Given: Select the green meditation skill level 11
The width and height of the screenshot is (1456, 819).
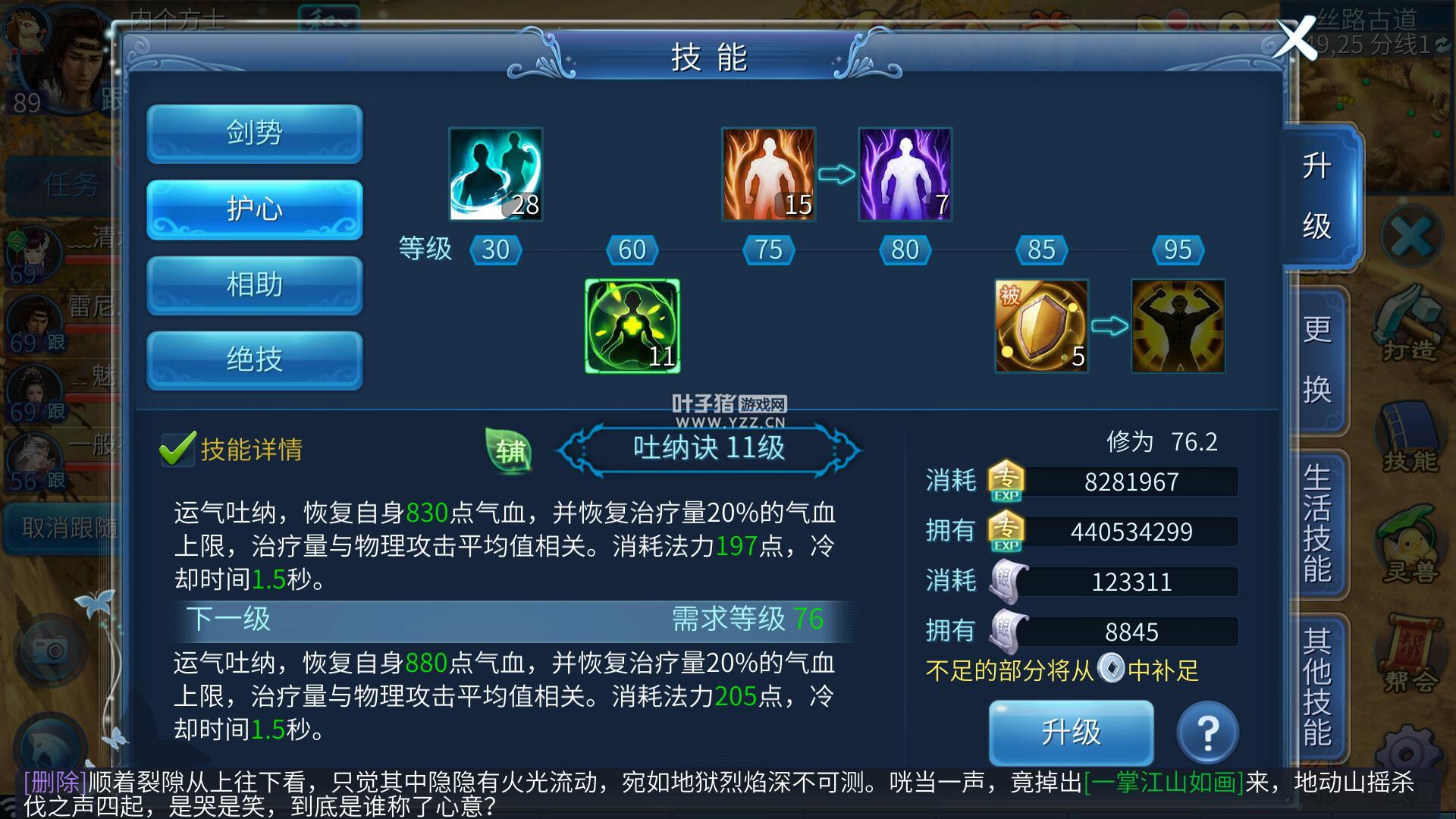Looking at the screenshot, I should click(632, 326).
